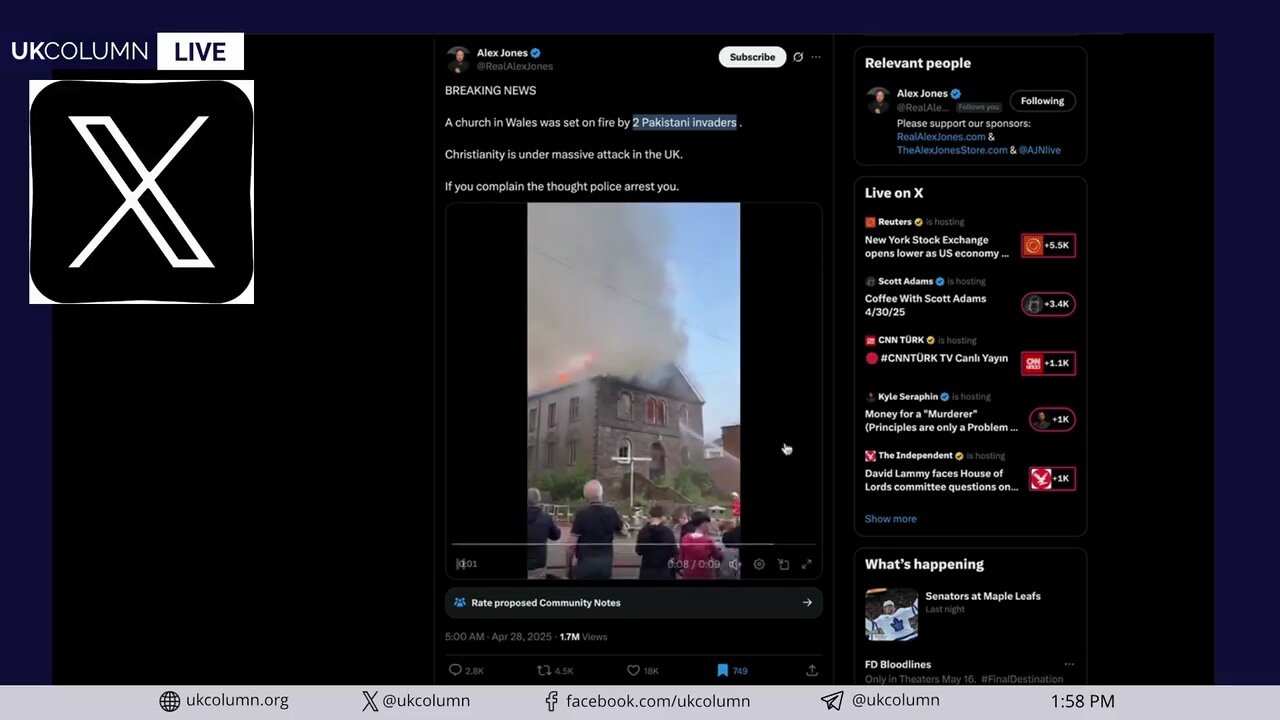Join Reuters live +5.5K badge
The height and width of the screenshot is (720, 1280).
[x=1048, y=245]
